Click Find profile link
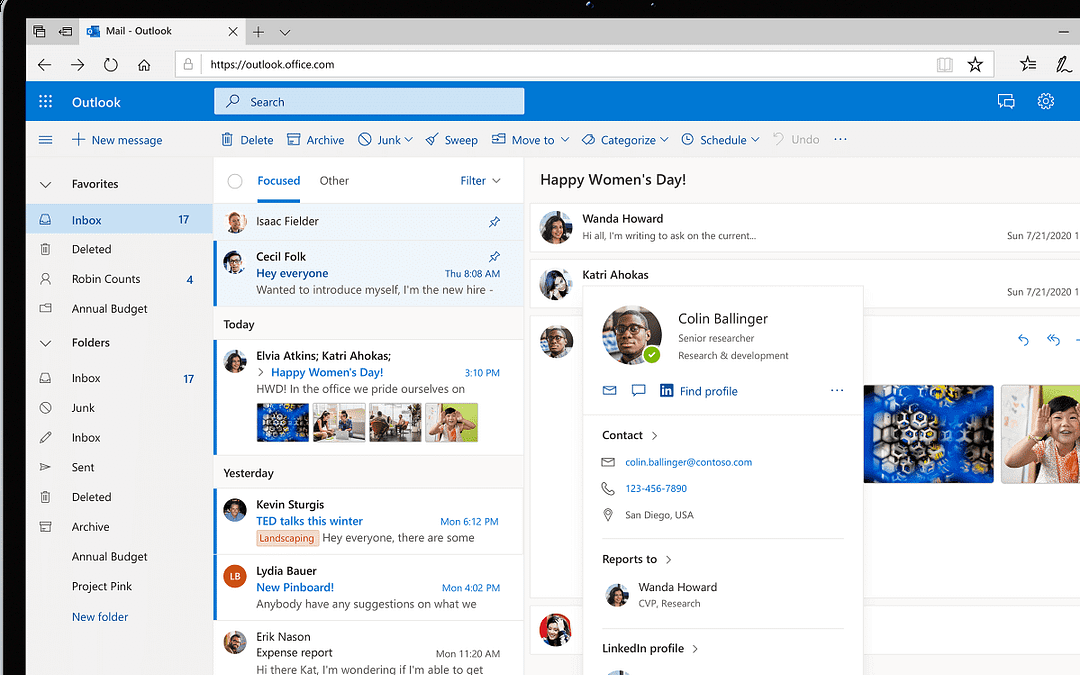This screenshot has height=675, width=1080. (708, 391)
